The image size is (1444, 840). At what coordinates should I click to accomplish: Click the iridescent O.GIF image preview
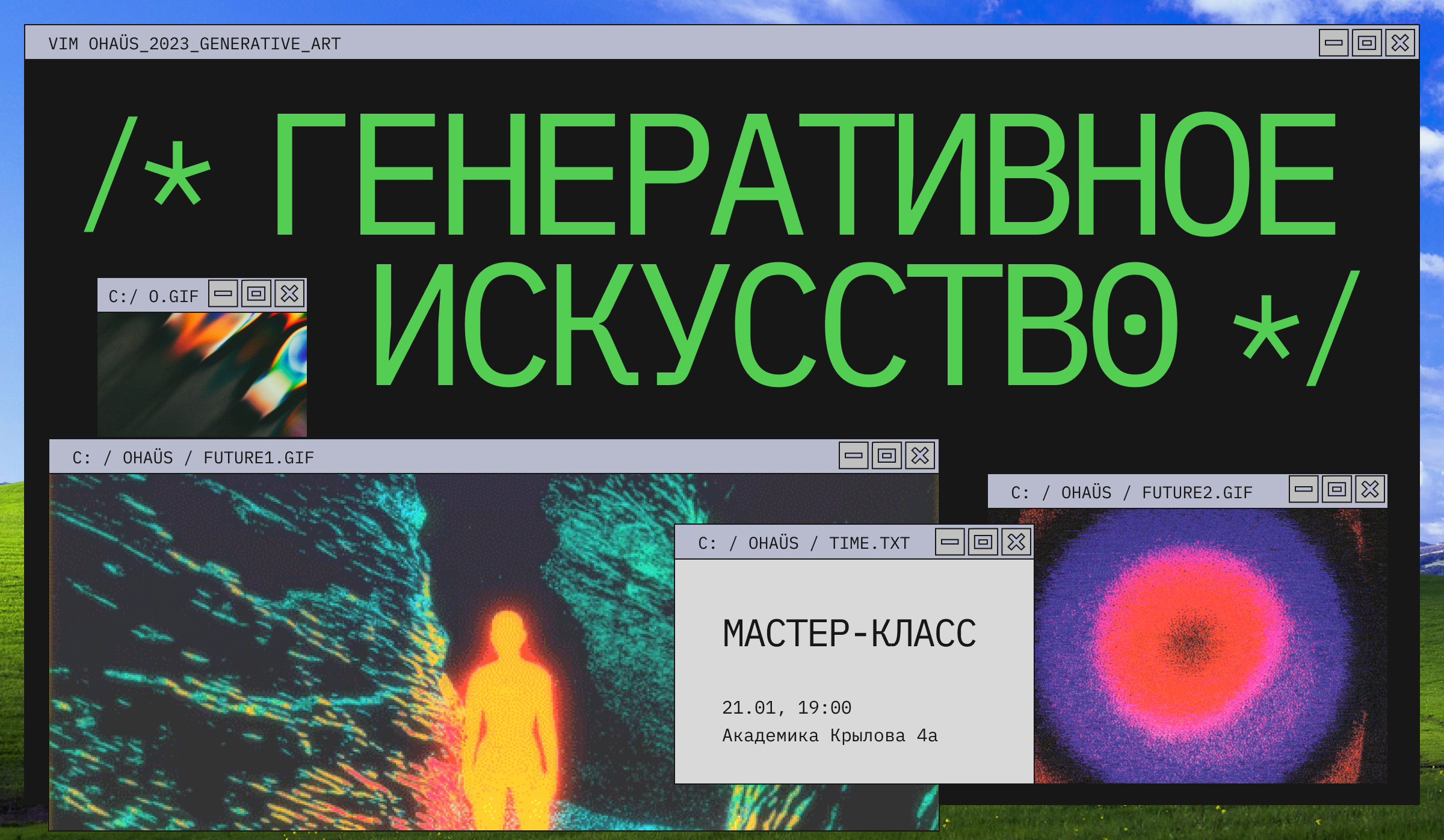coord(202,374)
